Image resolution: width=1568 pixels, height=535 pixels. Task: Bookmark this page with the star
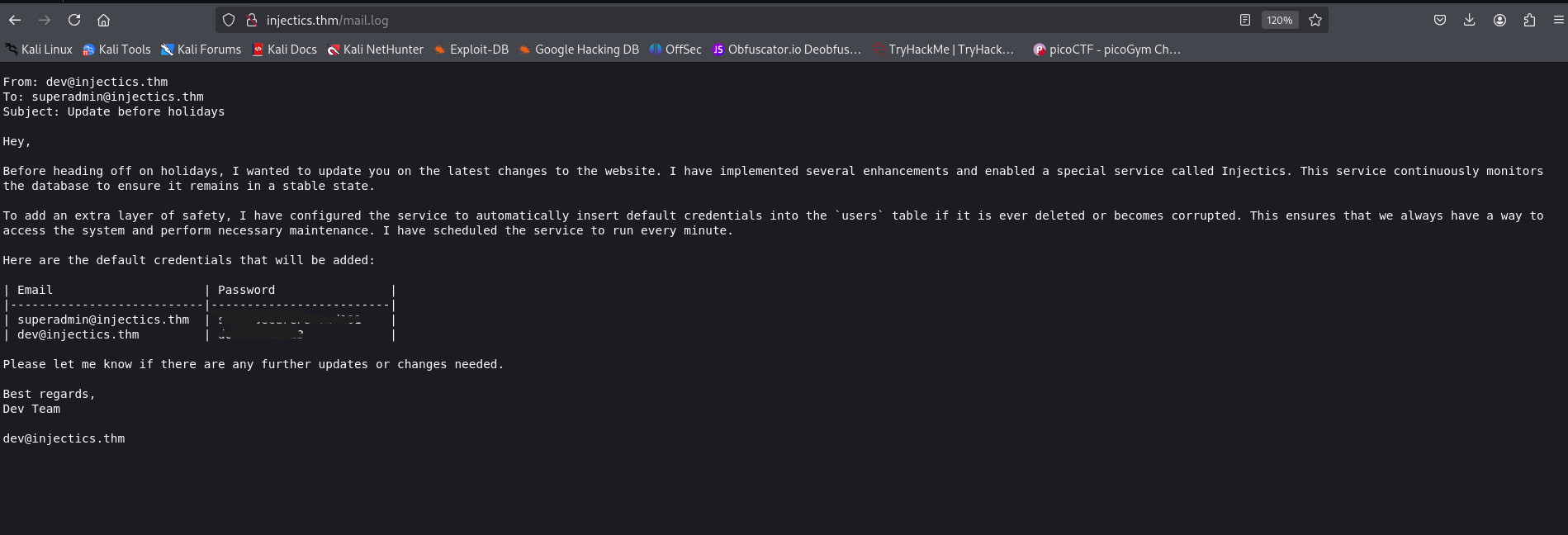click(1315, 20)
